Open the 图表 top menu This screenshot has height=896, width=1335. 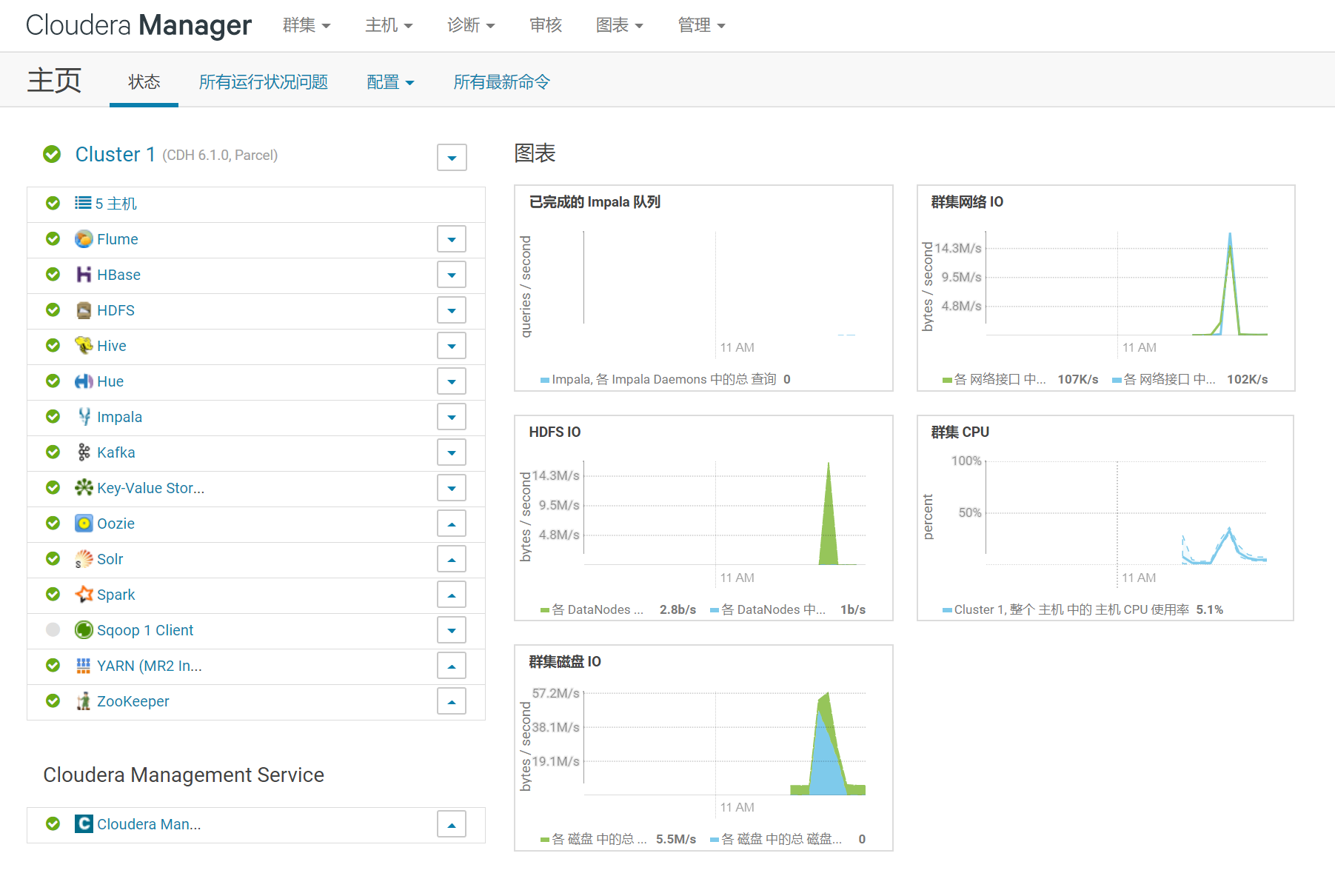point(620,25)
